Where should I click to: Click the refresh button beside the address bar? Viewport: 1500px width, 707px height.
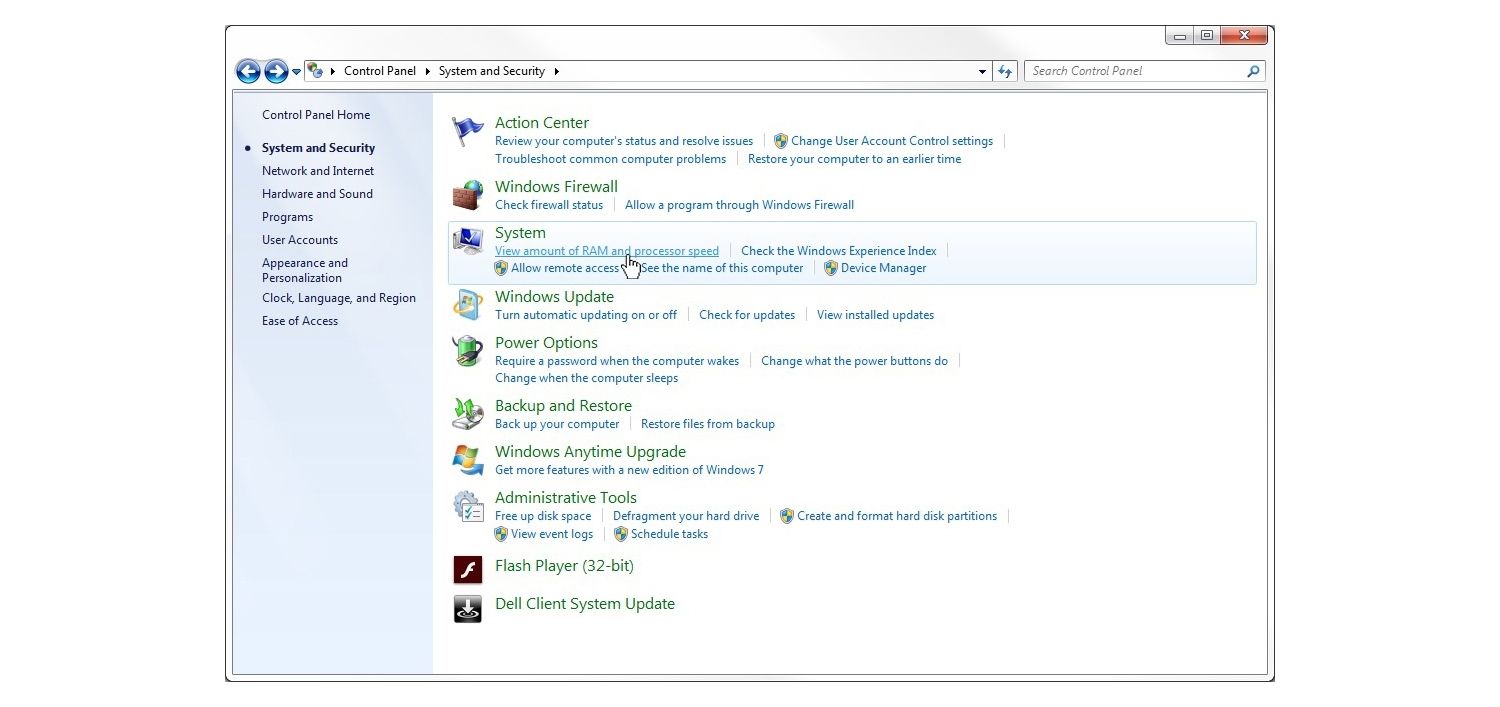[x=1005, y=71]
